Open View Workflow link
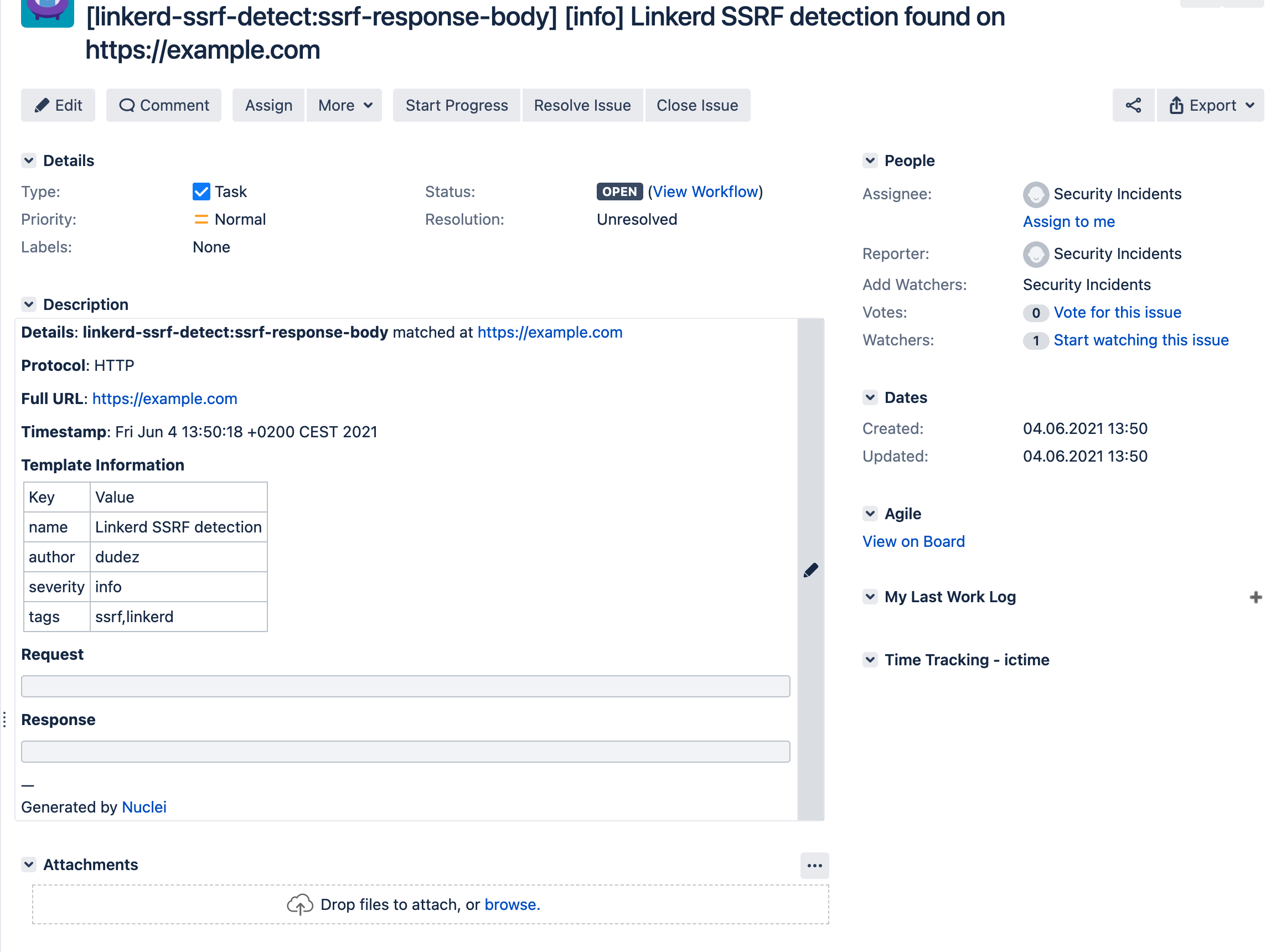Image resolution: width=1271 pixels, height=952 pixels. coord(706,192)
